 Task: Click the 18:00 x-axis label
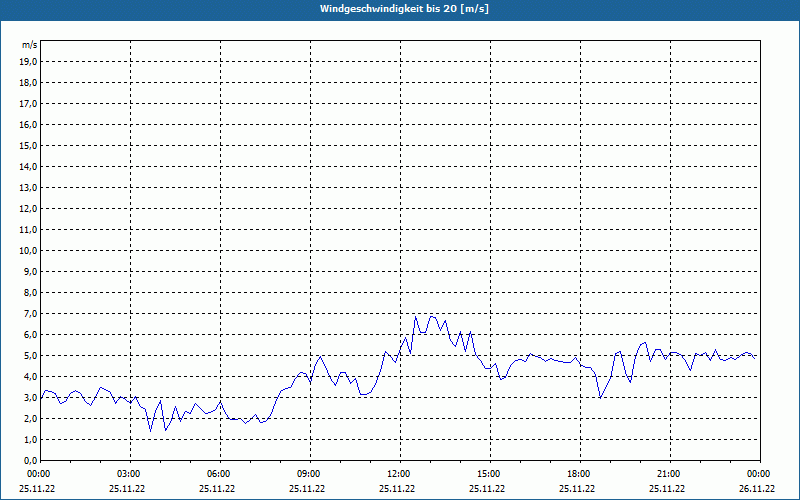pos(580,474)
